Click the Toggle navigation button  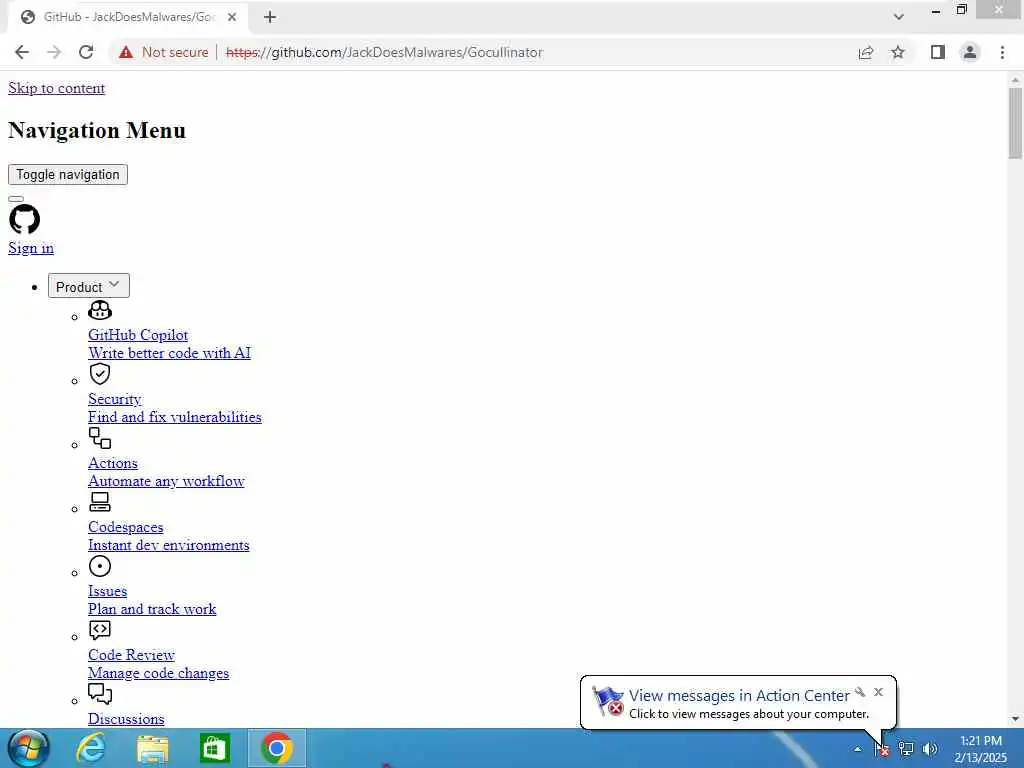tap(68, 174)
